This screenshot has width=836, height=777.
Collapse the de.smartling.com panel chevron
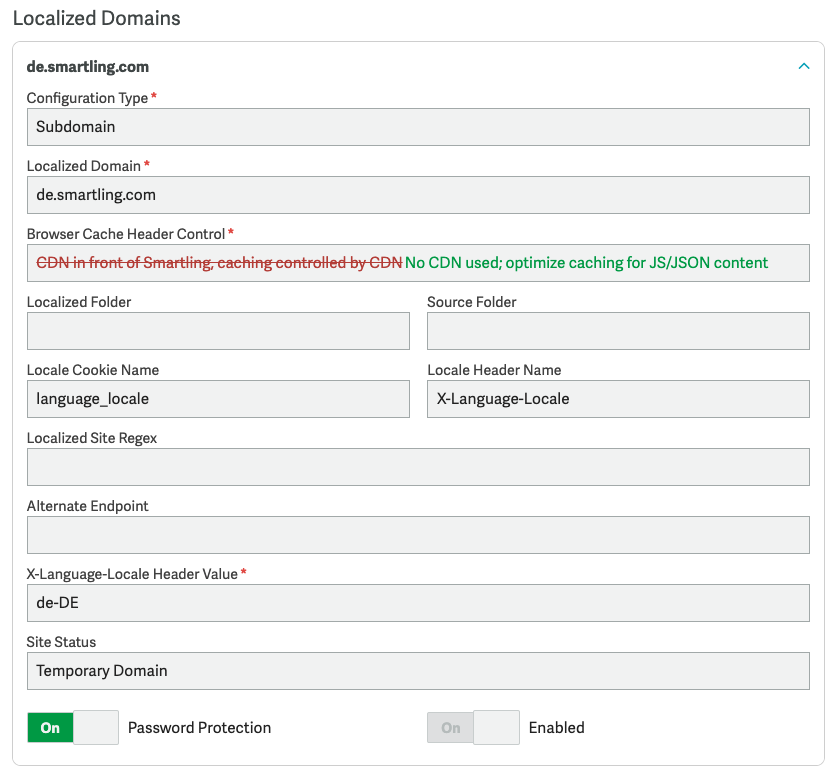[x=803, y=67]
